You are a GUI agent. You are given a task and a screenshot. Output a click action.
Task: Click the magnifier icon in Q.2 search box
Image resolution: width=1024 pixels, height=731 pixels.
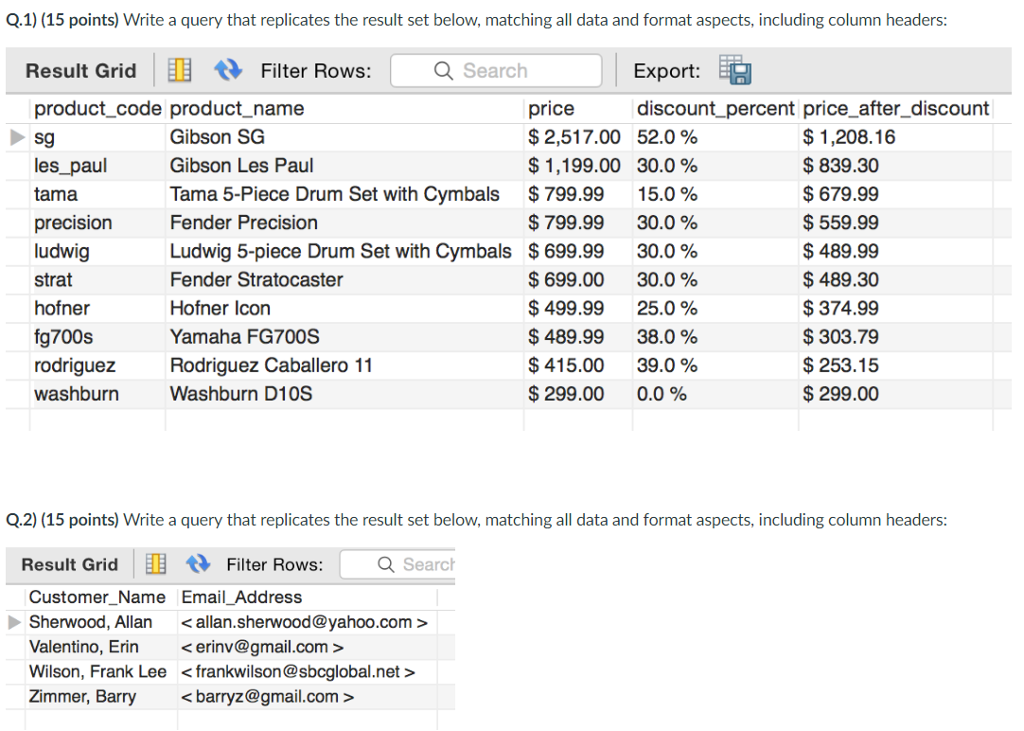385,564
